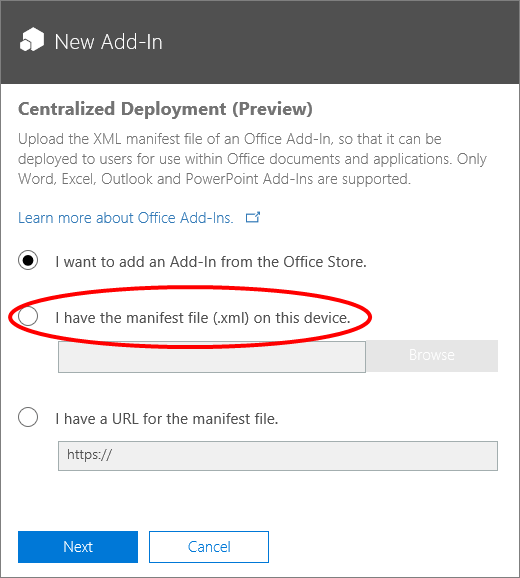The image size is (520, 578).
Task: Click the Browse button
Action: pyautogui.click(x=432, y=355)
